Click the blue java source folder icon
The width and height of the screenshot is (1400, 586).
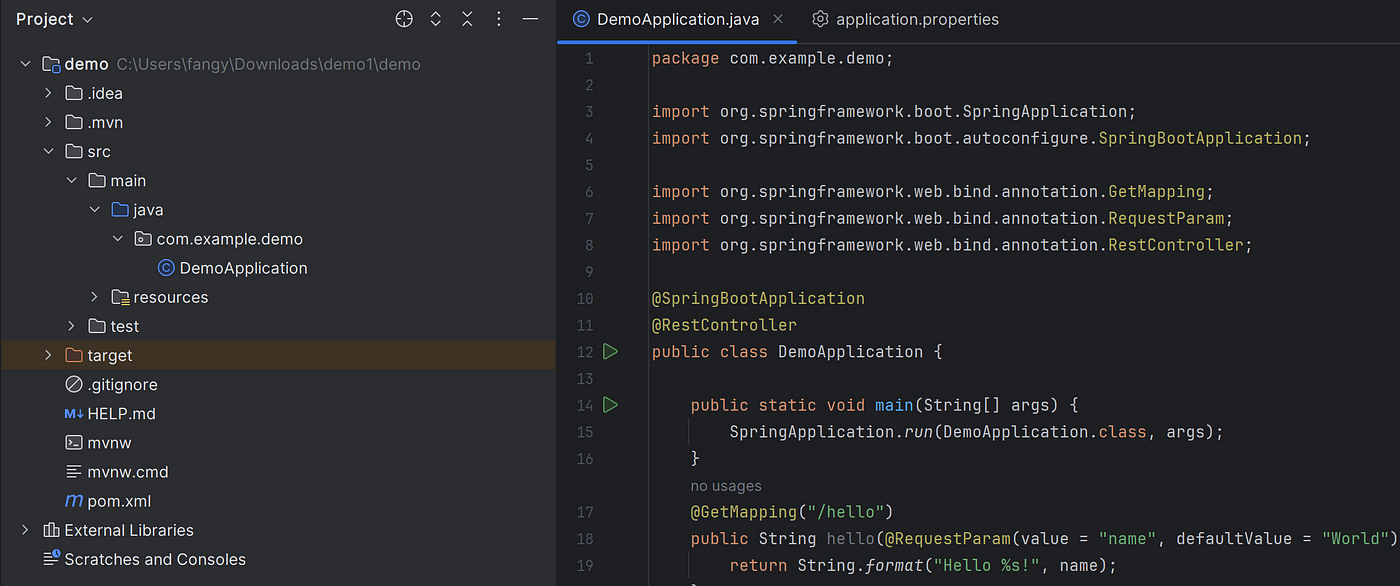pos(120,209)
